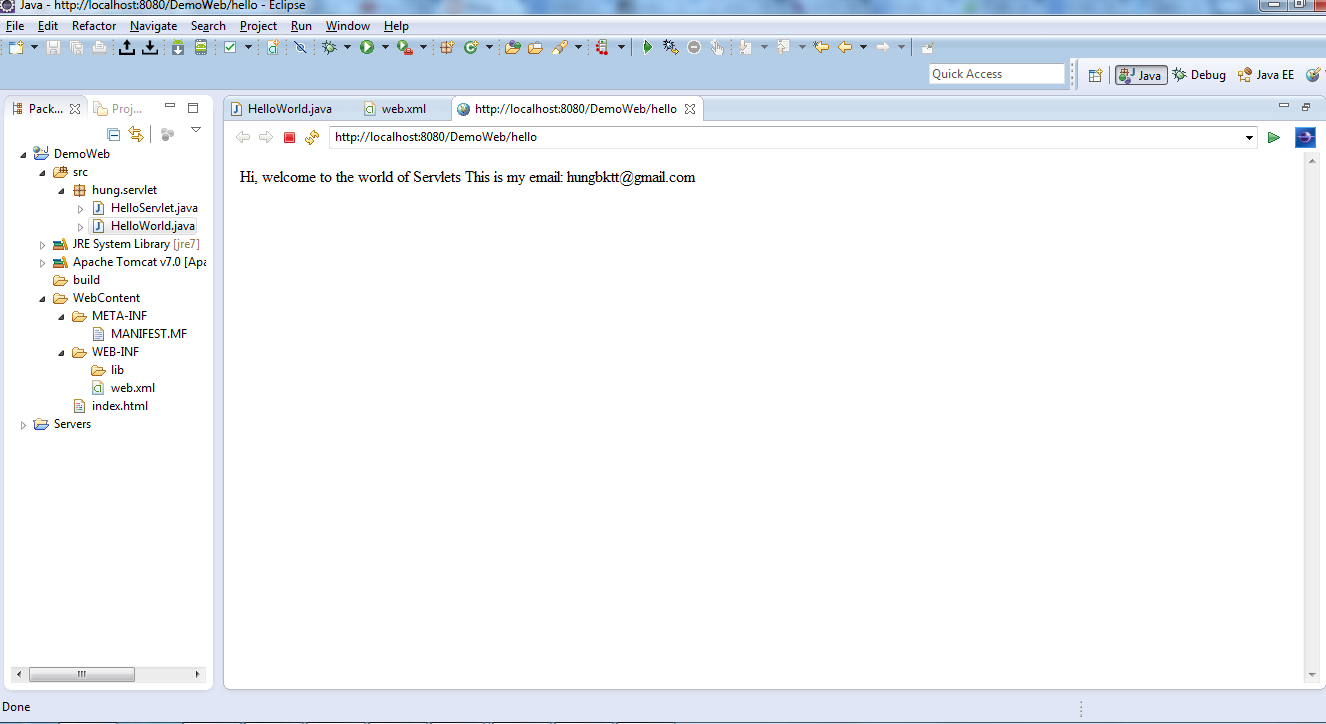Viewport: 1326px width, 724px height.
Task: Select the Run icon on the toolbar
Action: coord(368,47)
